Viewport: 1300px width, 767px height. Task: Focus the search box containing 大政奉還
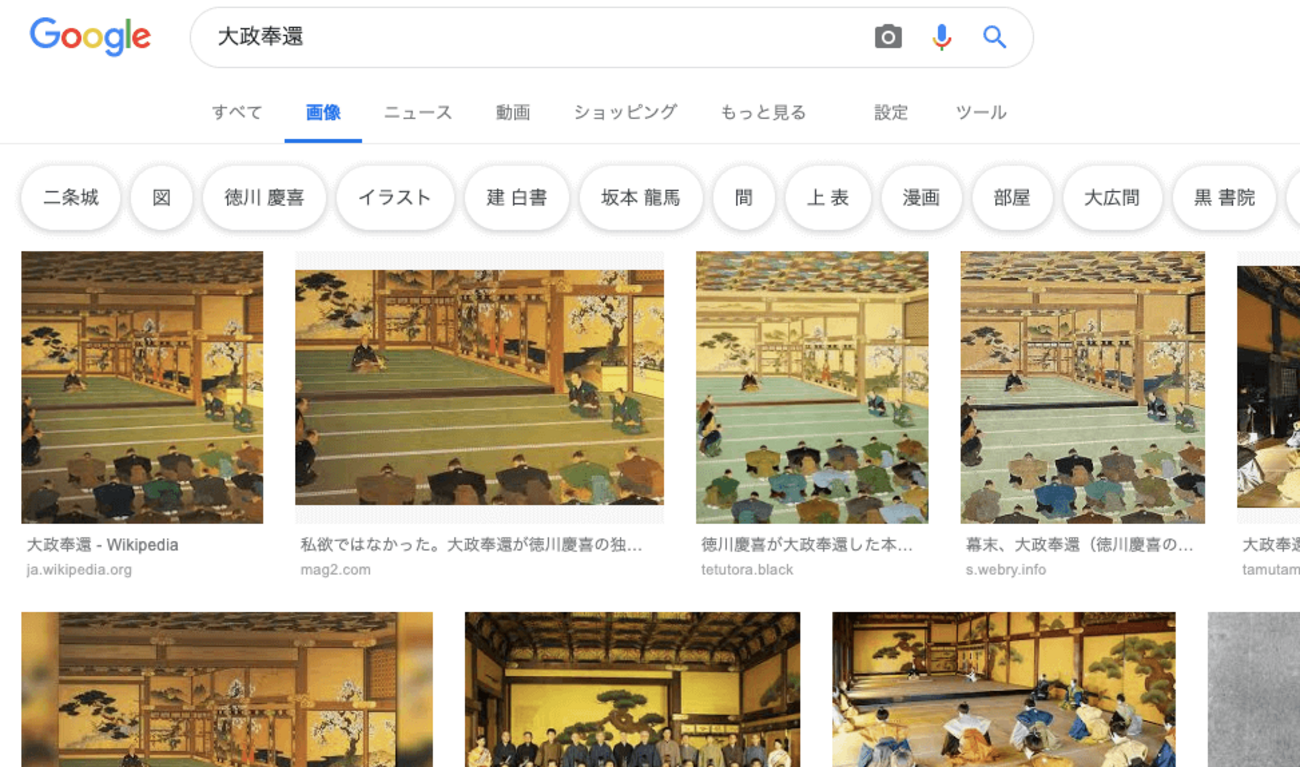[530, 38]
